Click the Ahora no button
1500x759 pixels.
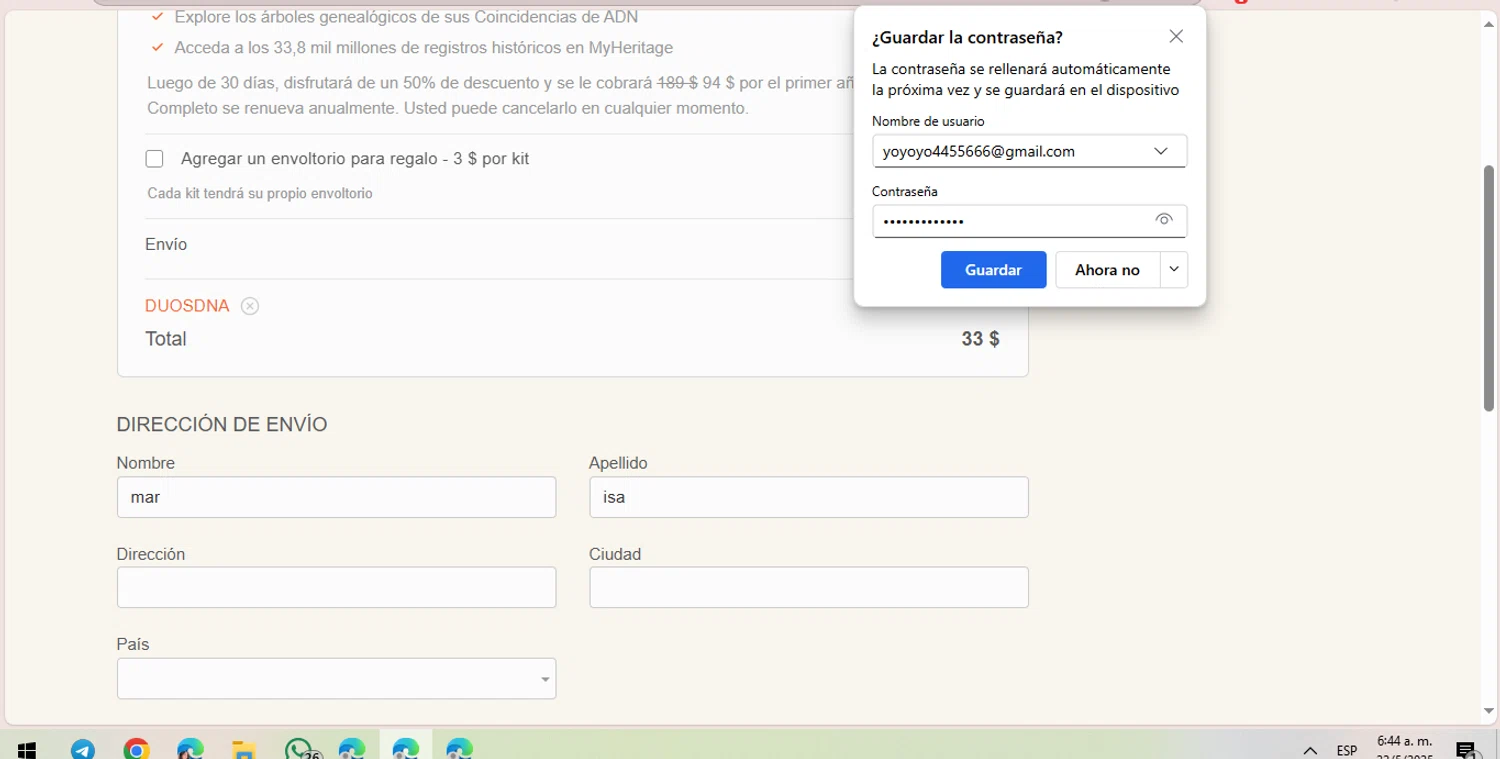1107,270
